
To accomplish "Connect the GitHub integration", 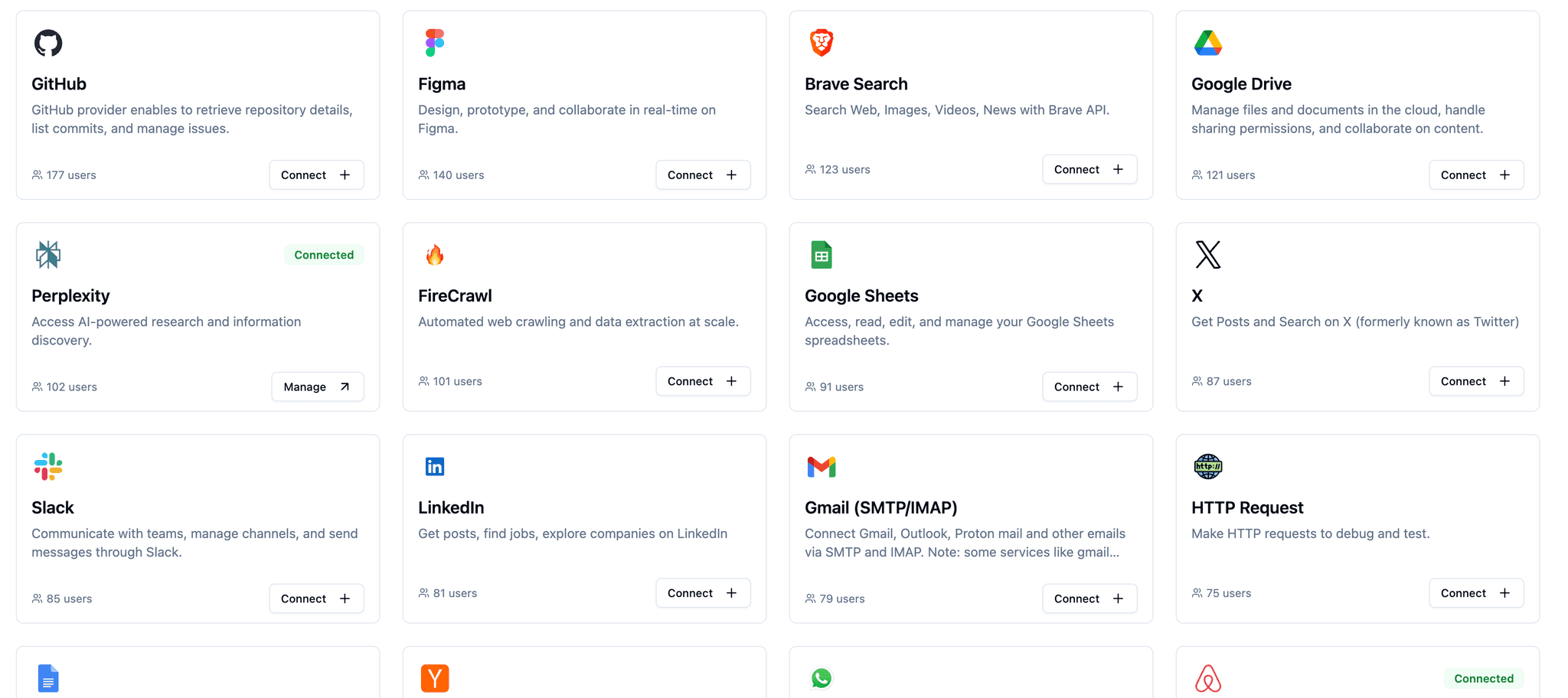I will (x=316, y=174).
